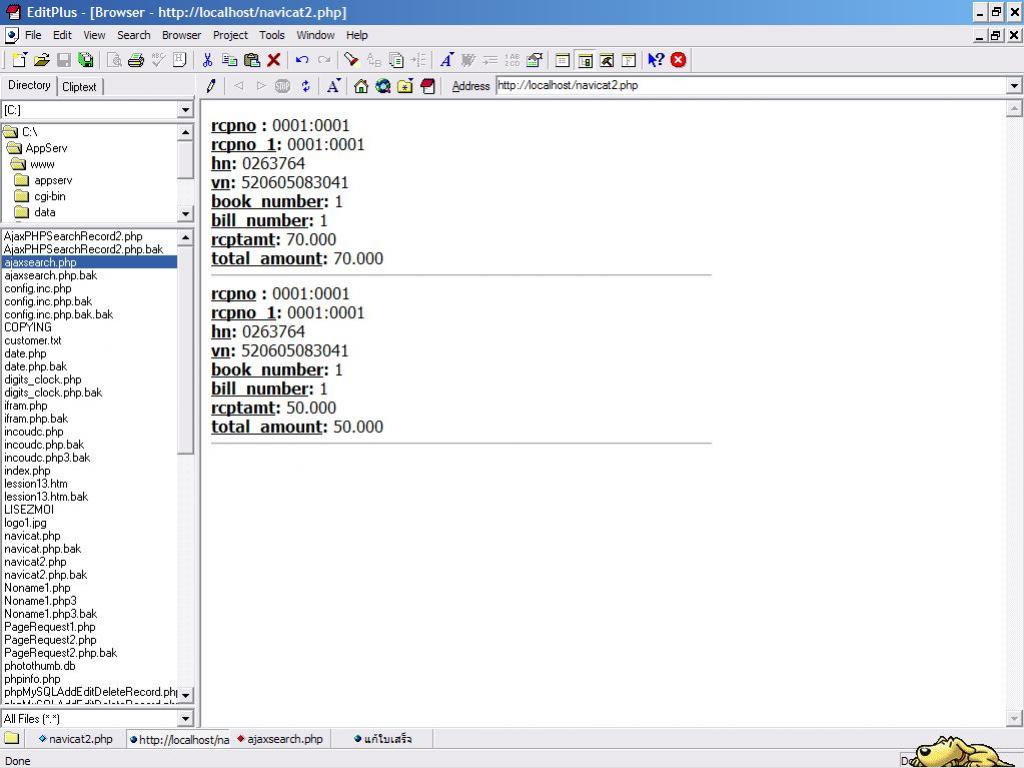
Task: Click the browser Refresh icon
Action: tap(306, 86)
